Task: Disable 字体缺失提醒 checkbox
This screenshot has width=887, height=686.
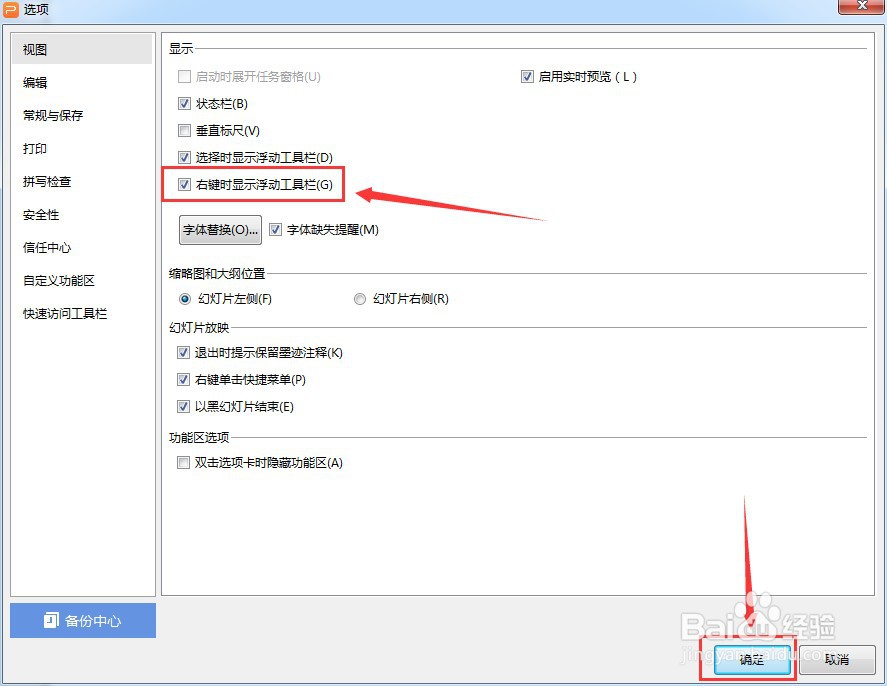Action: coord(275,229)
